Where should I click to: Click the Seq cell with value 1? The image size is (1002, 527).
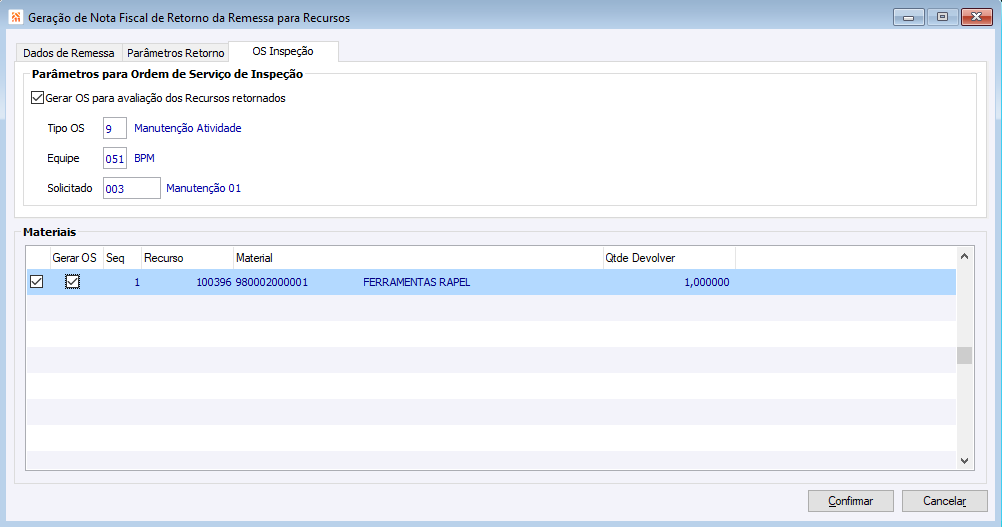click(137, 282)
